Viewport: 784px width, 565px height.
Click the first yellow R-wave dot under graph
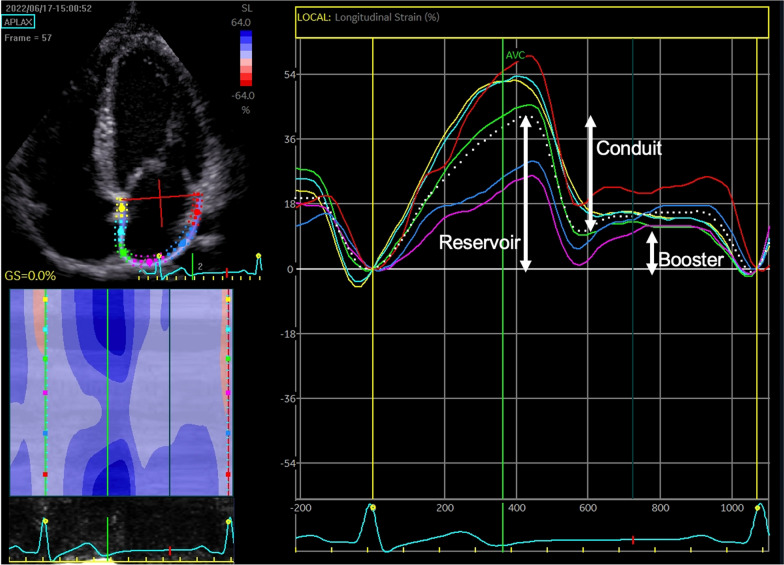pyautogui.click(x=372, y=507)
